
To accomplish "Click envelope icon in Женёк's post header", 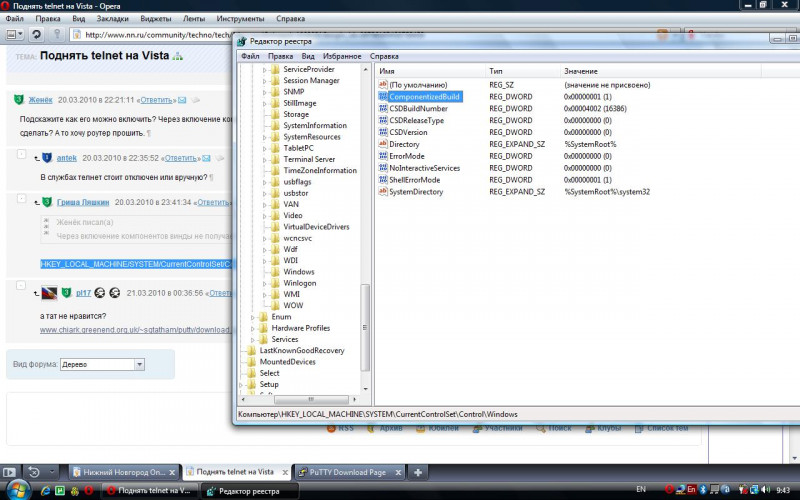I will coord(182,100).
